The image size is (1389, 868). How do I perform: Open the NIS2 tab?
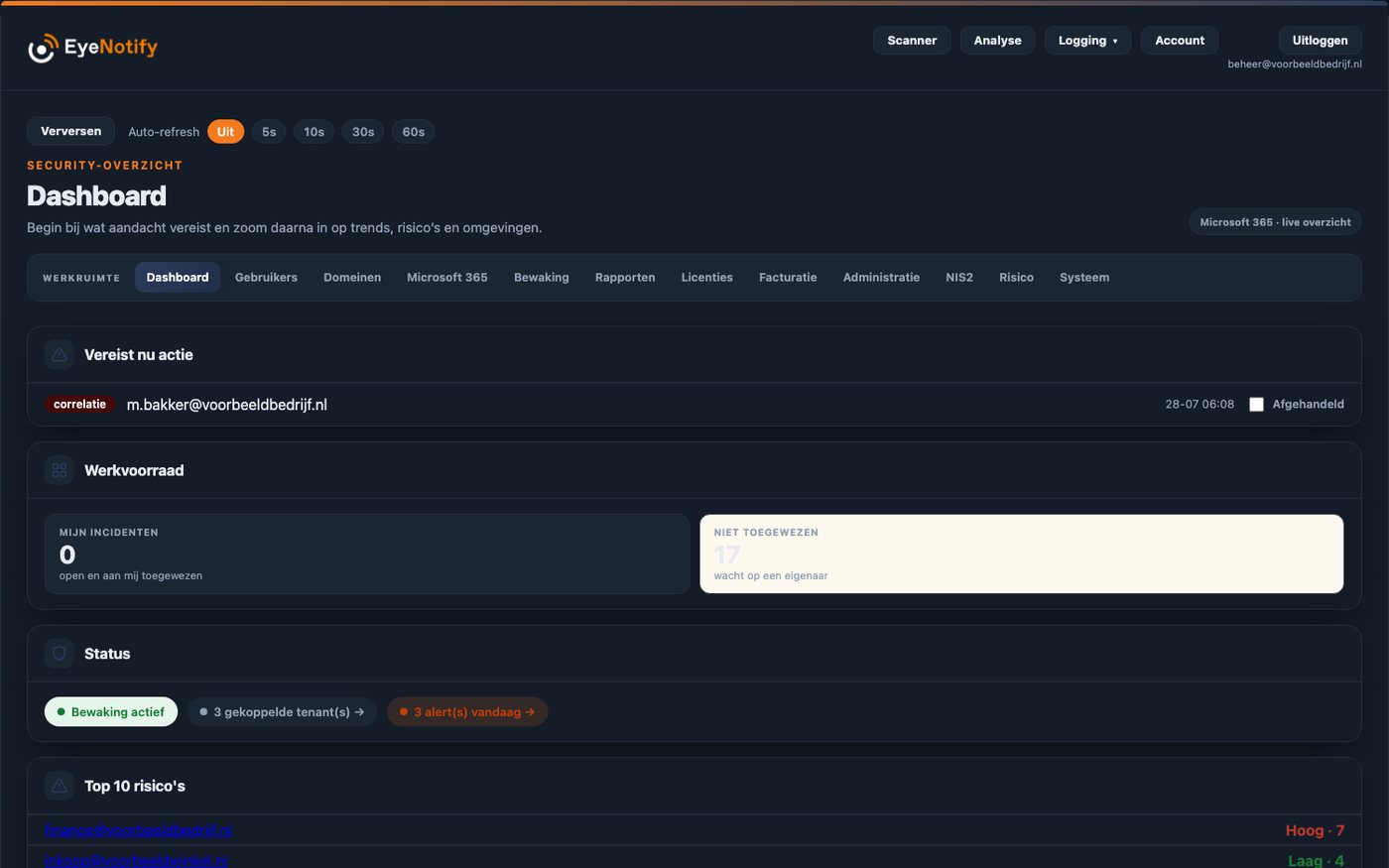(959, 278)
